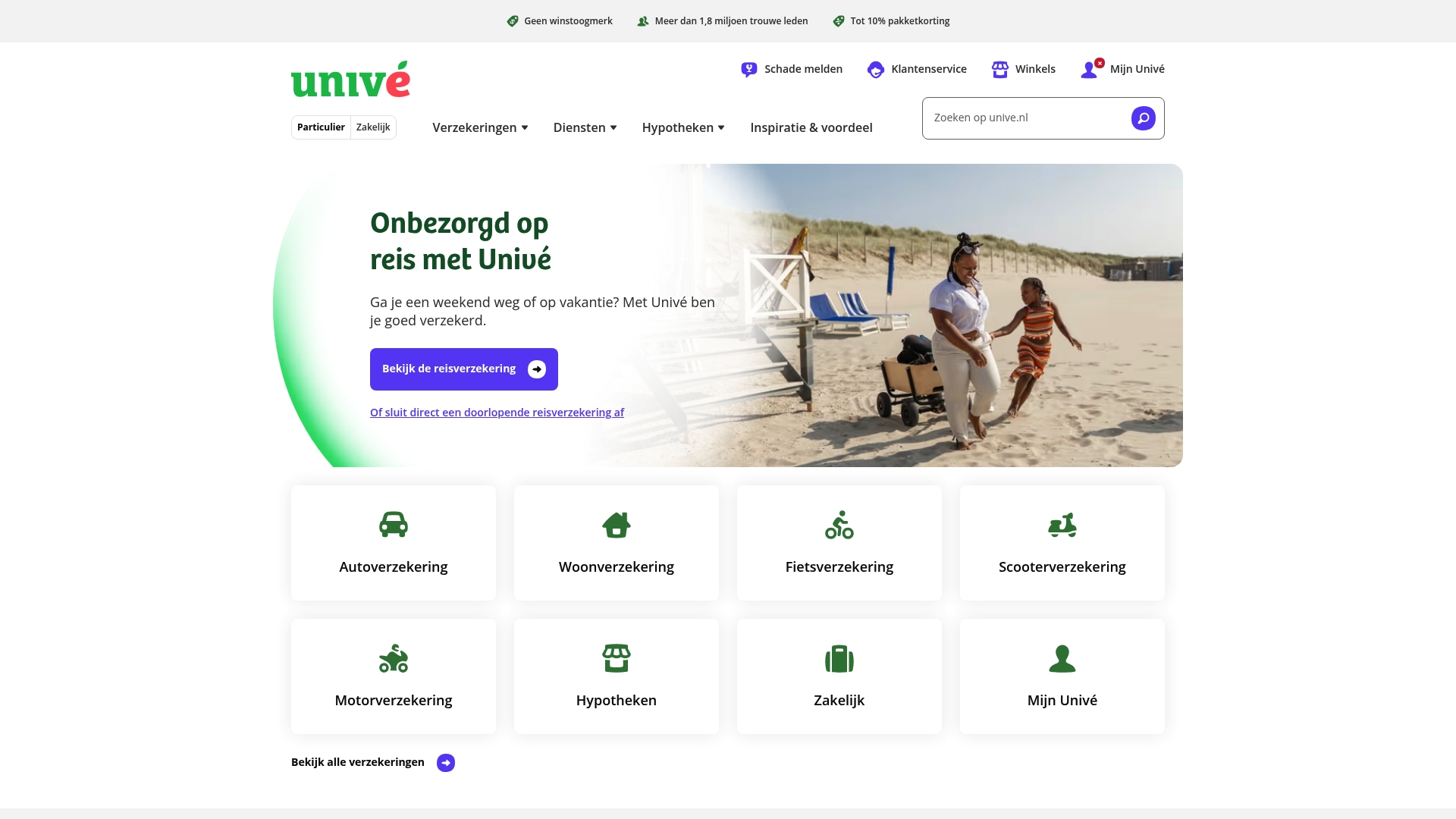
Task: Open the Autoverzekering card label
Action: (394, 567)
